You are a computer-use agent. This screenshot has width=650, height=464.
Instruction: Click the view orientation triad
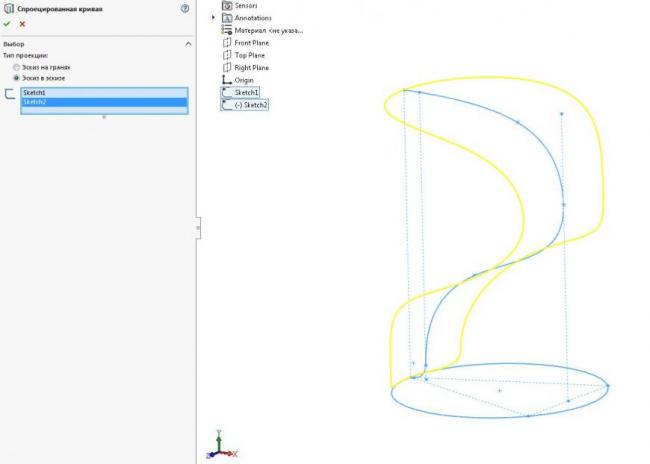point(221,445)
